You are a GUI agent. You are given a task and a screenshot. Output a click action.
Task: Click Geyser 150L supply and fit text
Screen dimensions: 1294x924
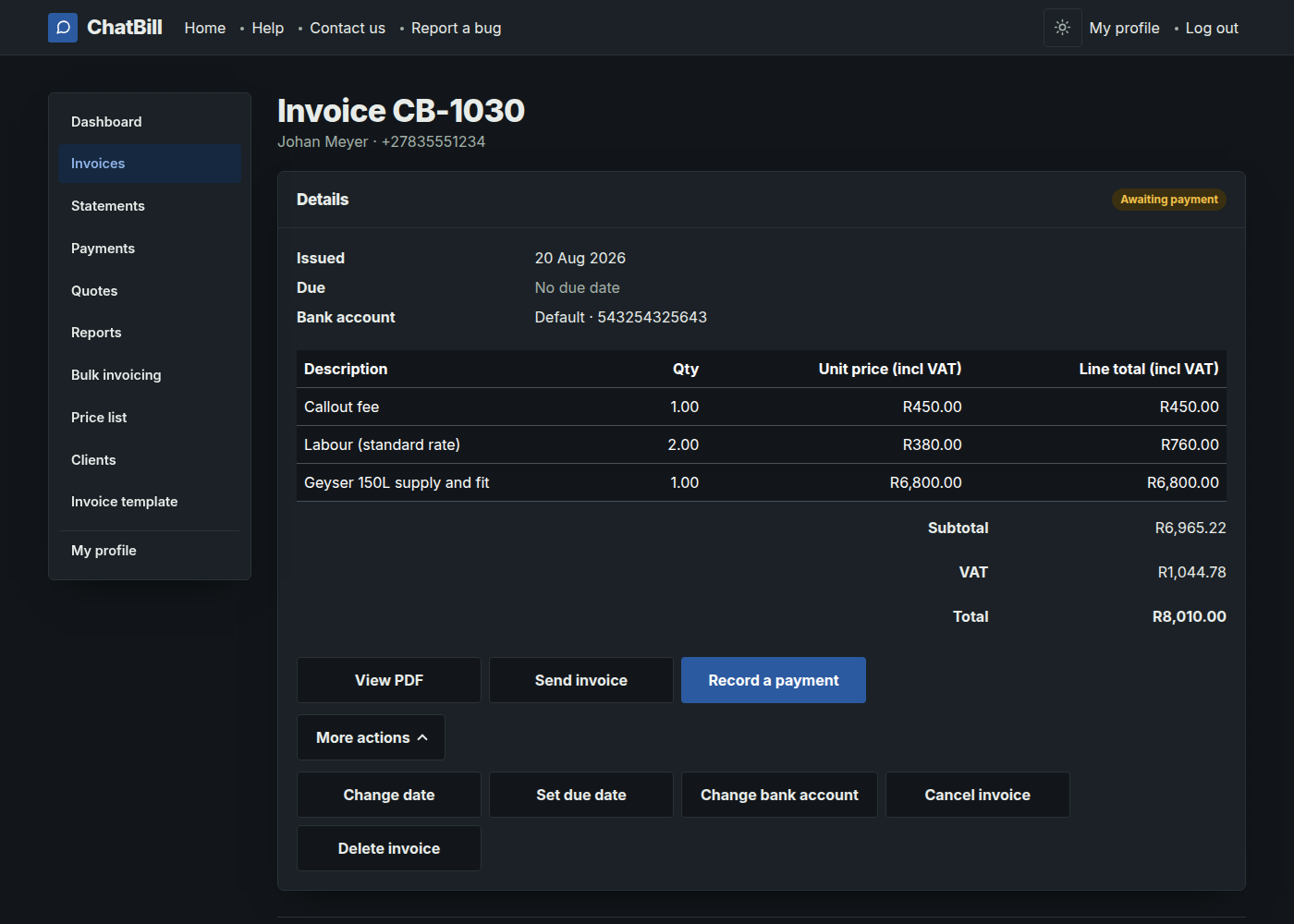(397, 482)
